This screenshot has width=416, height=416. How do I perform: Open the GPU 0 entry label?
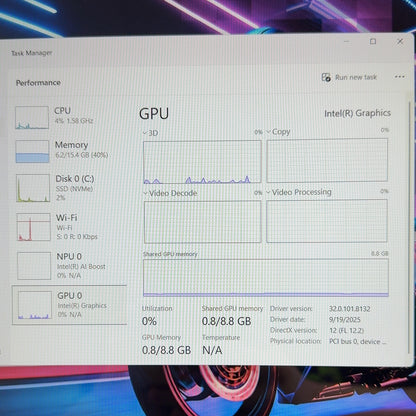pos(70,296)
